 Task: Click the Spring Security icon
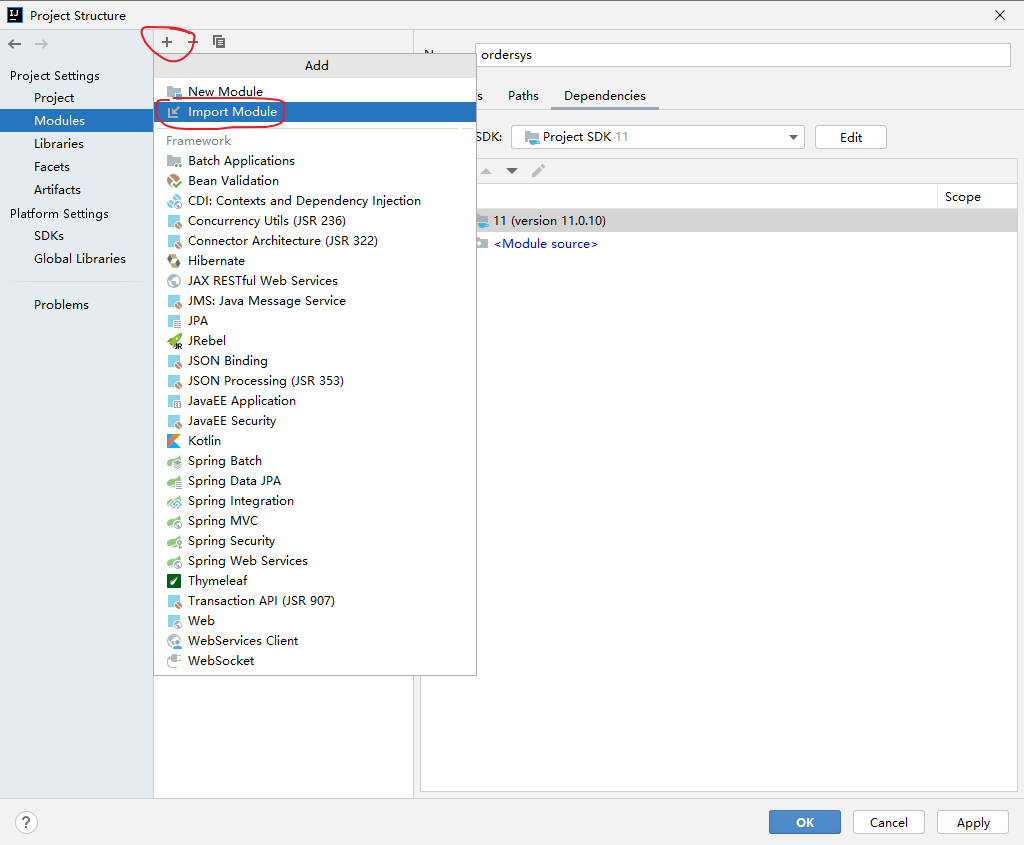click(174, 541)
